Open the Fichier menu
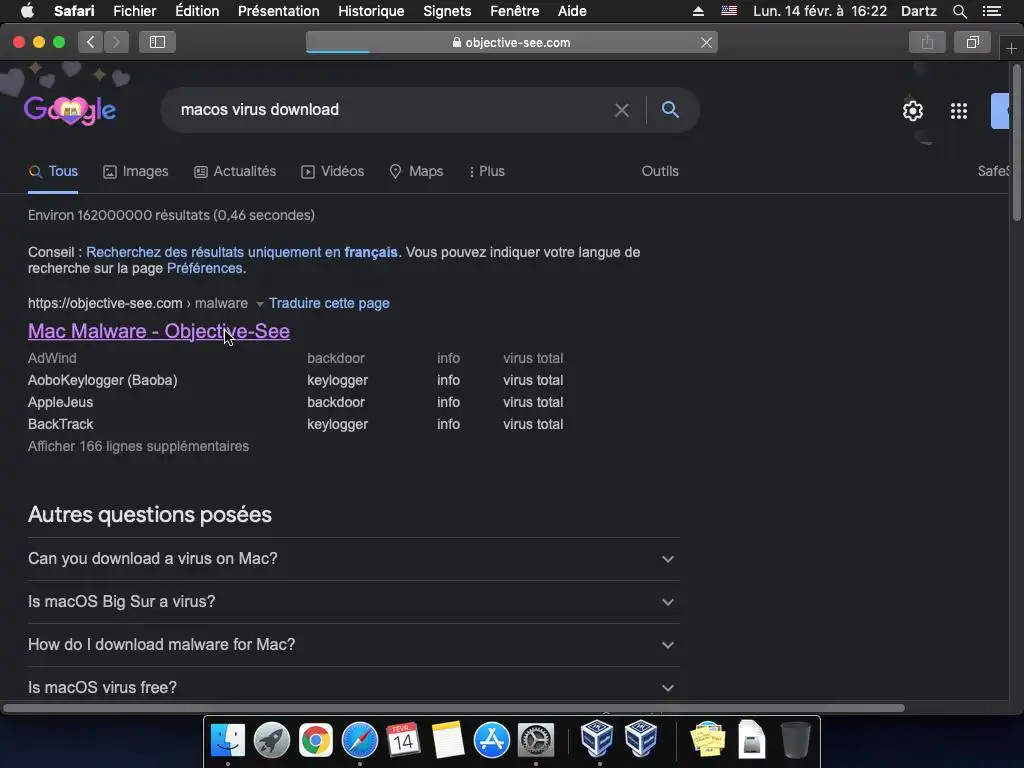The width and height of the screenshot is (1024, 768). click(135, 11)
